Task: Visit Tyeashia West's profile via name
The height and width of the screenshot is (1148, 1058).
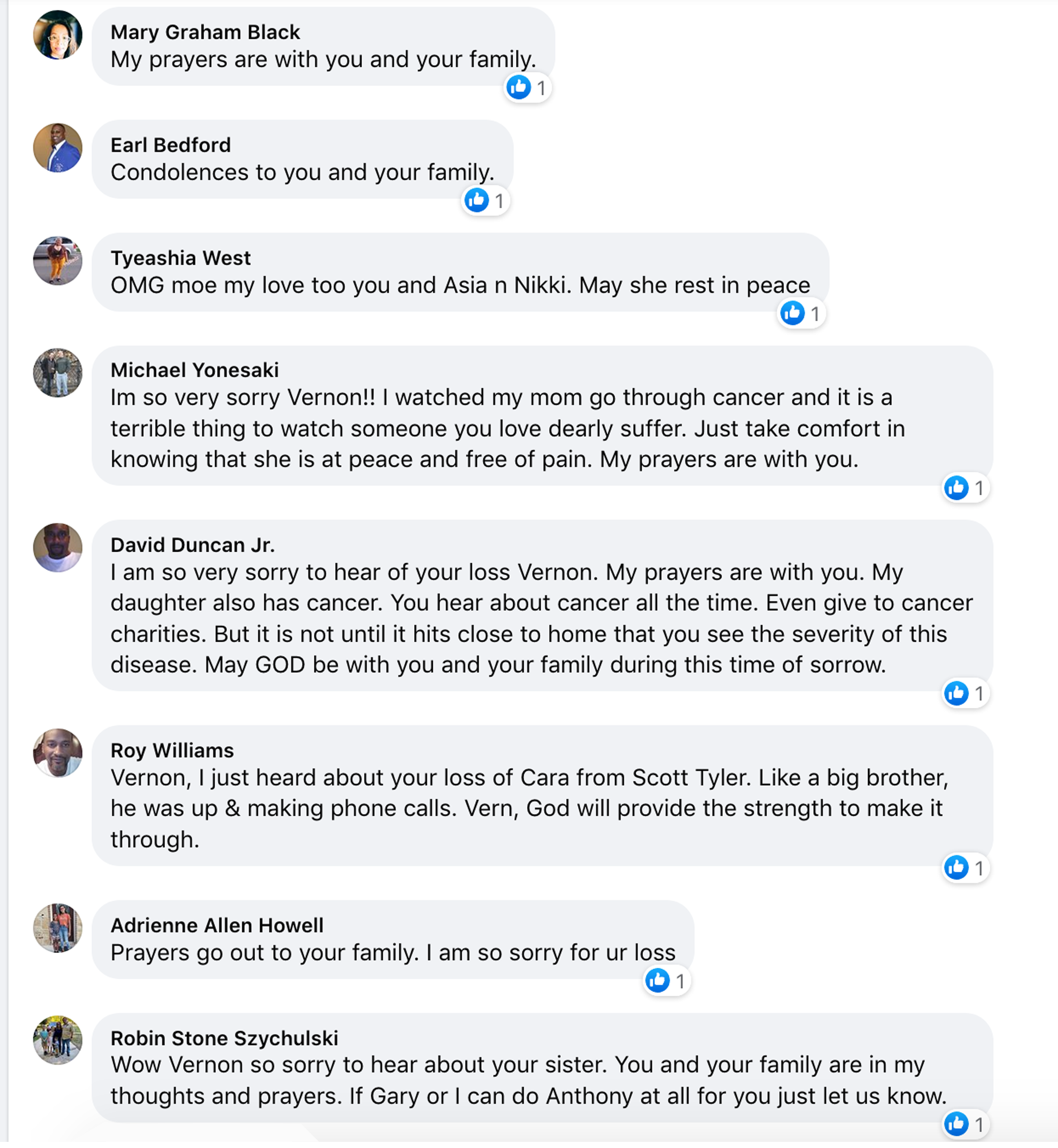Action: [180, 258]
